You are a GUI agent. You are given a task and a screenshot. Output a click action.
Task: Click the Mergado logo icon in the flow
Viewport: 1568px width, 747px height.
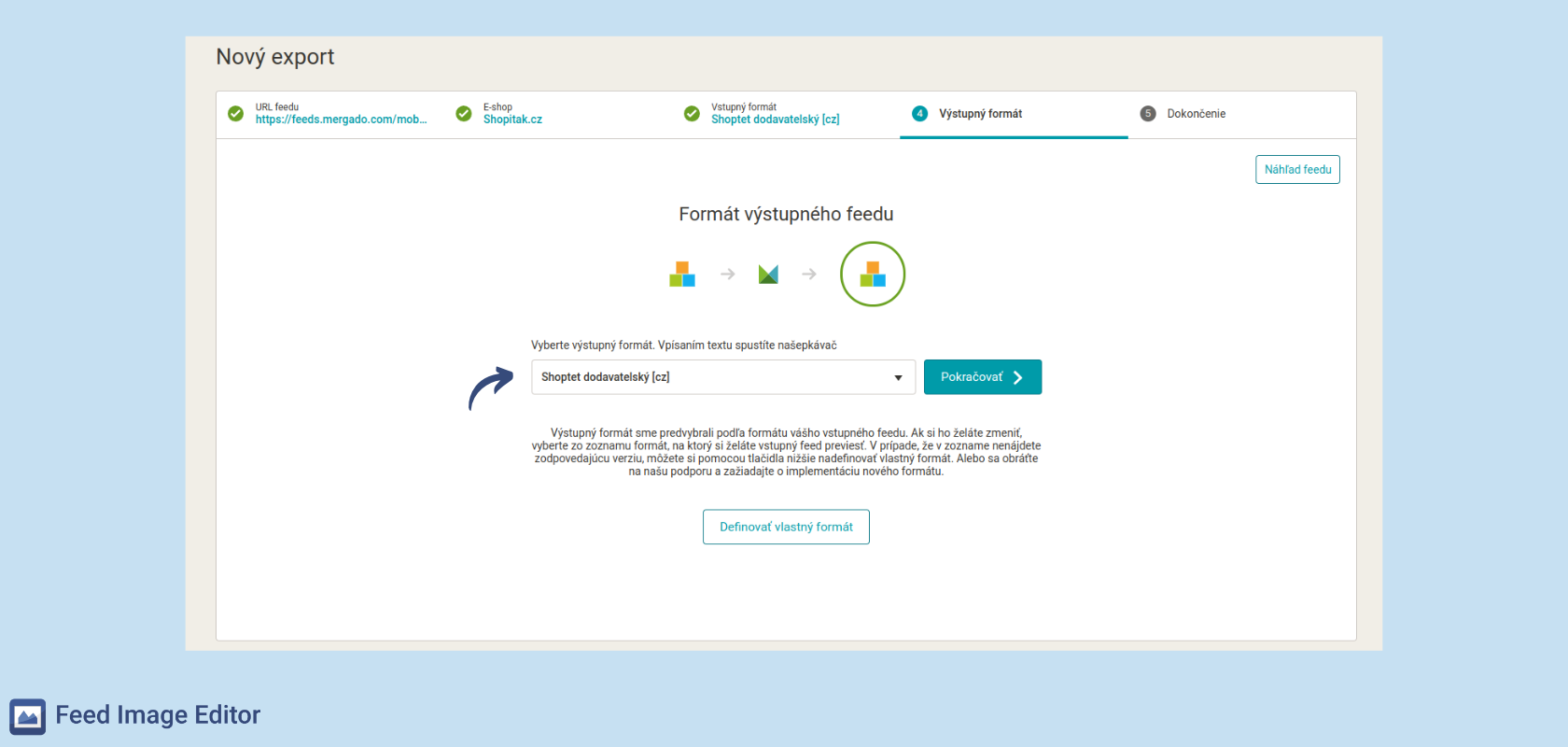[x=768, y=275]
